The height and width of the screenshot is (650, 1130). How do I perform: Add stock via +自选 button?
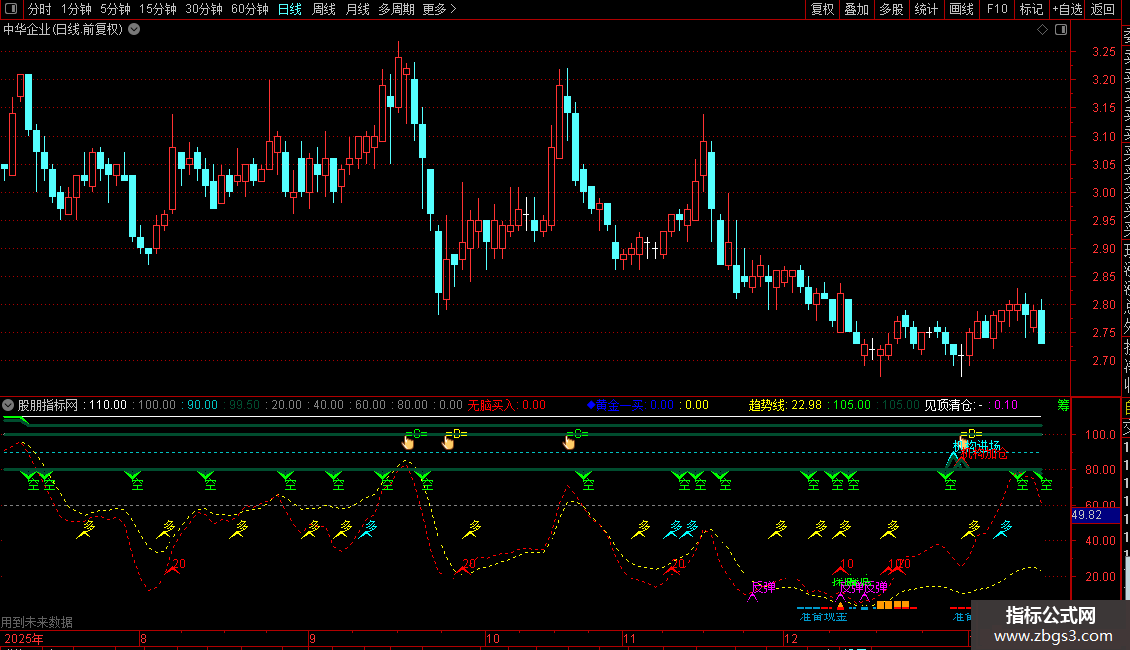pos(1067,9)
